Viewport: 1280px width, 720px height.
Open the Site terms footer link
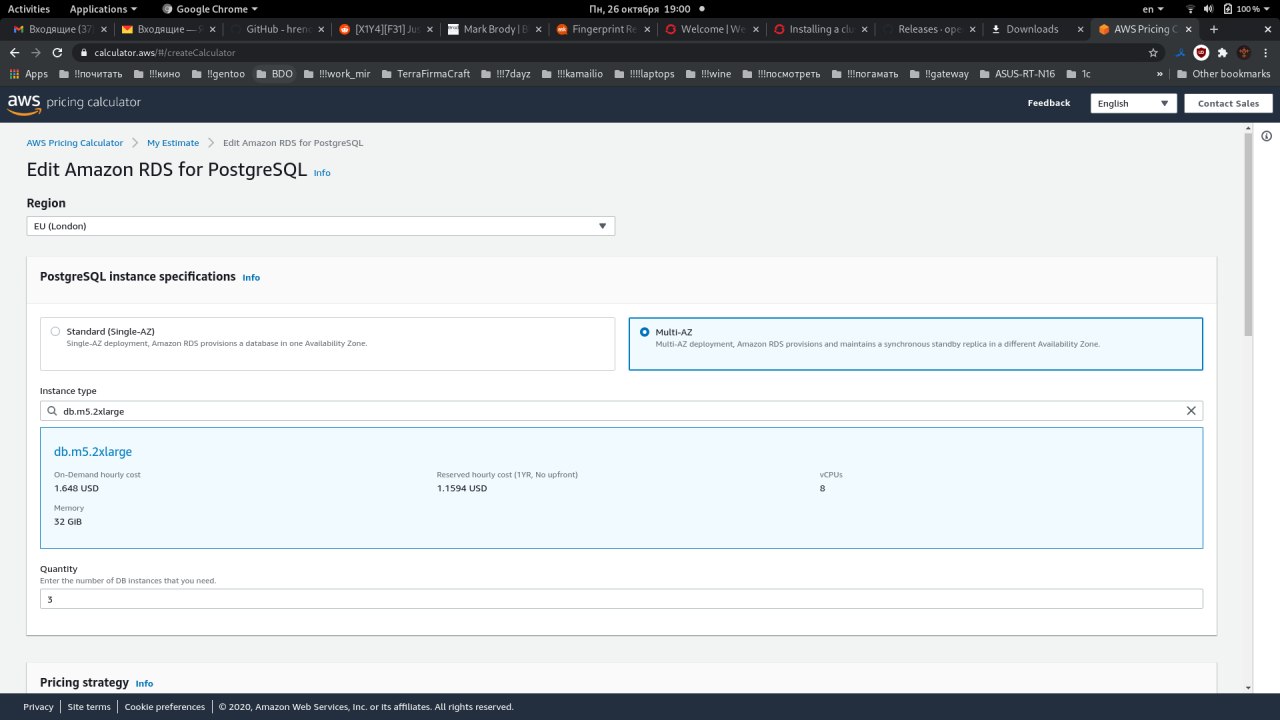point(89,707)
